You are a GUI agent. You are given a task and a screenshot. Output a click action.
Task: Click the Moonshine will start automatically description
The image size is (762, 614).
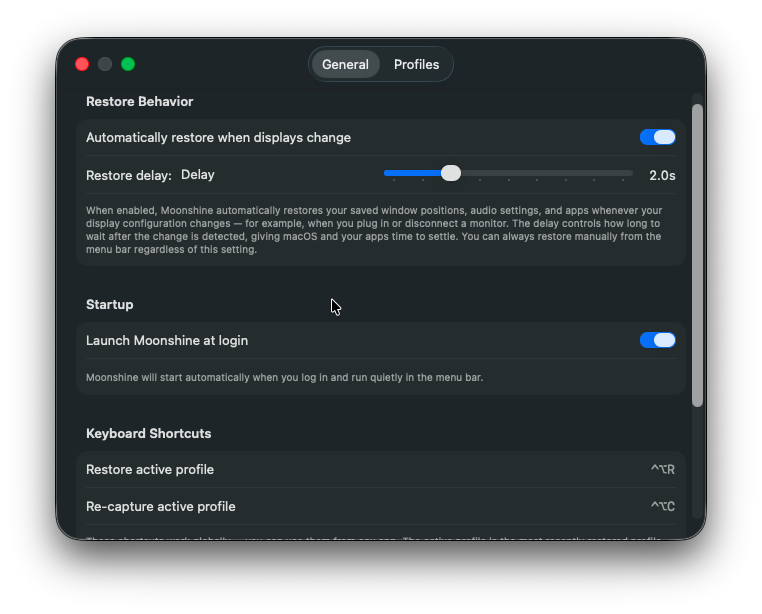[x=284, y=377]
